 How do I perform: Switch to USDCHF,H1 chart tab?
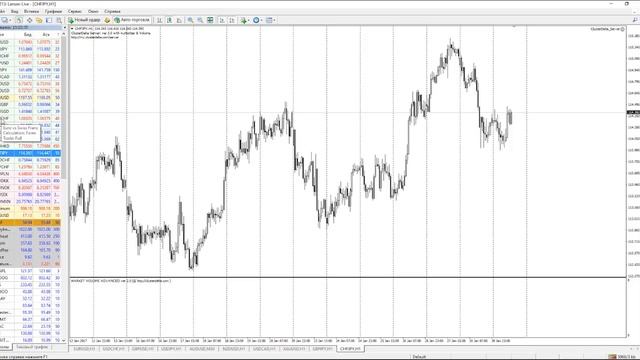tap(113, 349)
